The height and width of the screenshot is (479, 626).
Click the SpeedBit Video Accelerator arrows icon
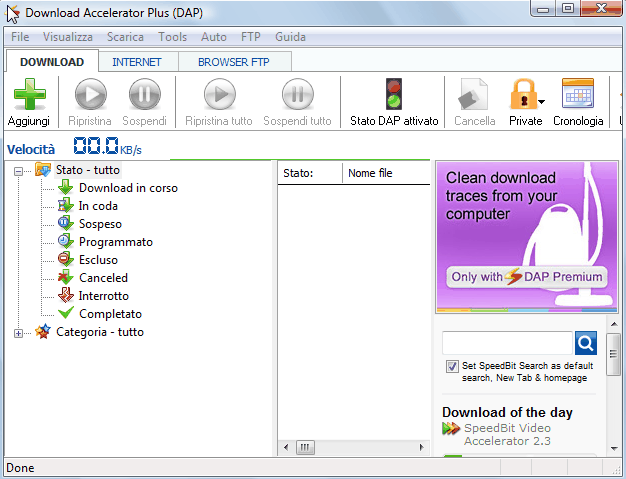pyautogui.click(x=451, y=428)
